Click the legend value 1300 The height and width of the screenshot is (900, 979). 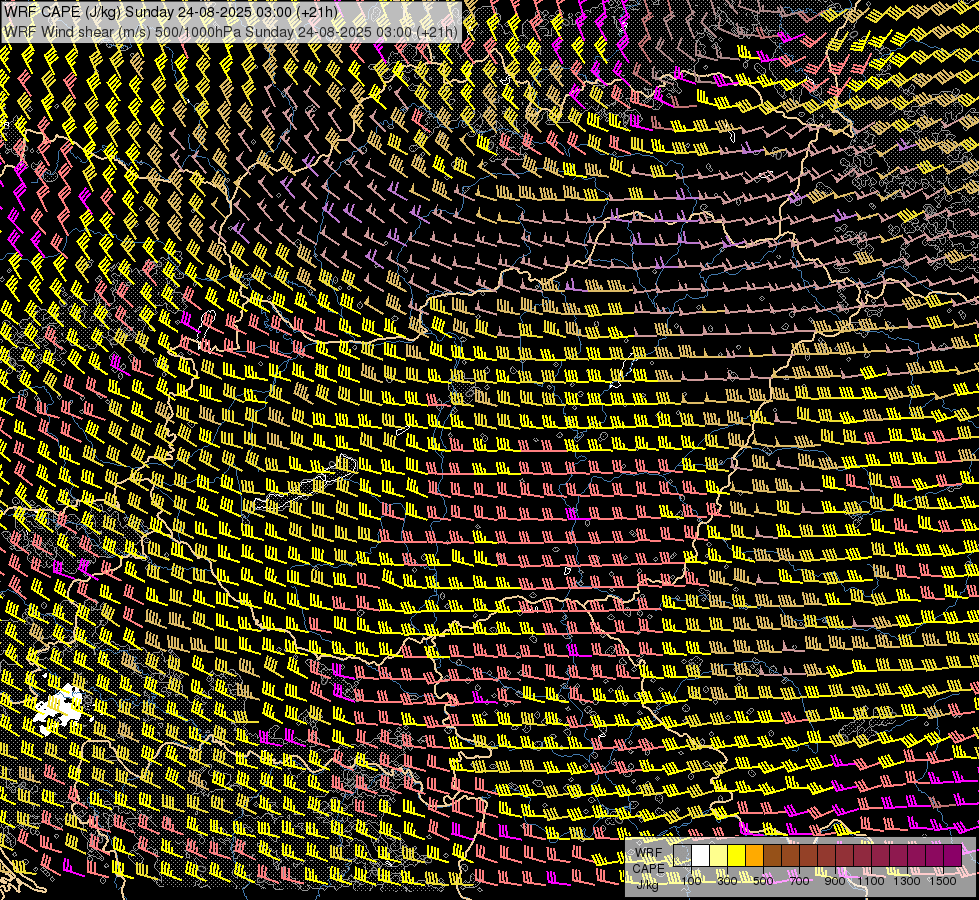click(907, 881)
